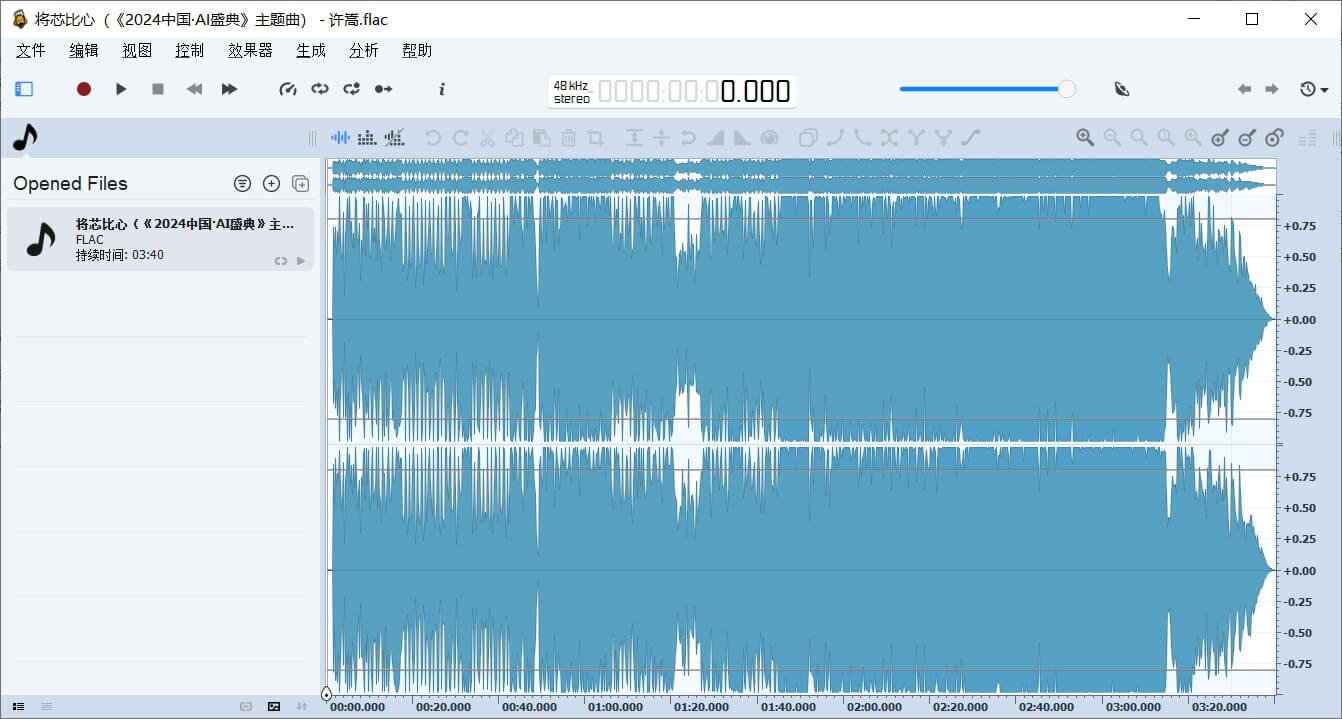This screenshot has height=719, width=1342.
Task: Click the reverse audio icon
Action: tap(688, 138)
